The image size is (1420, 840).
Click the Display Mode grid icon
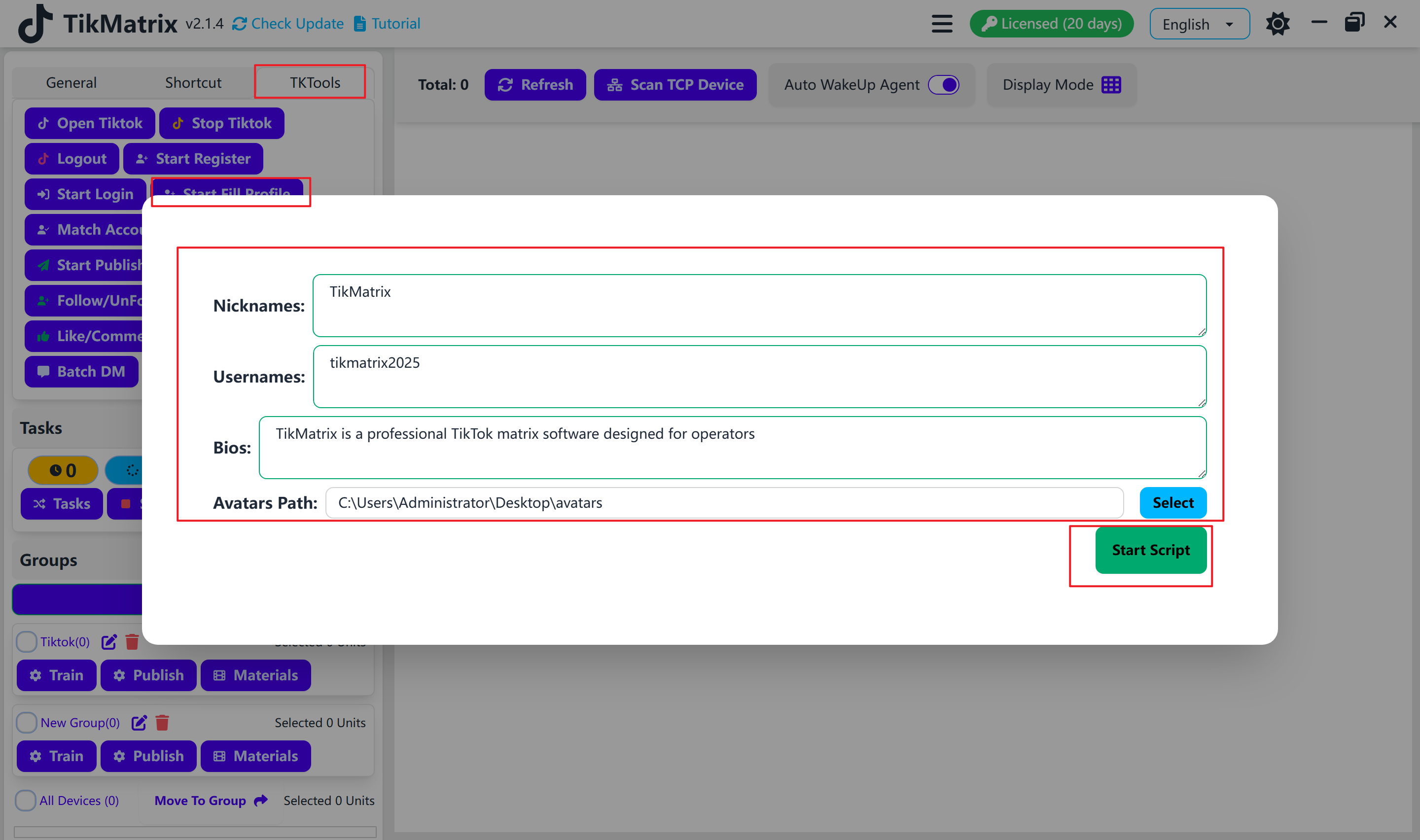pos(1111,84)
